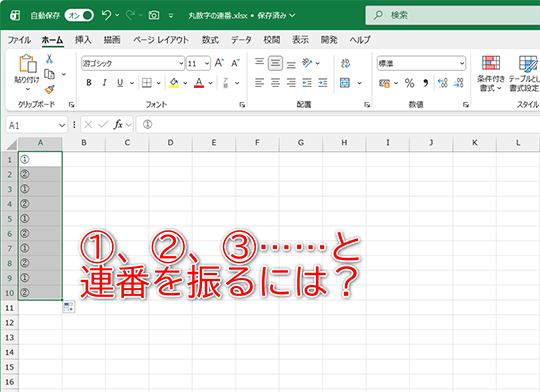Click Increase Font Size icon
540x392 pixels.
click(219, 63)
